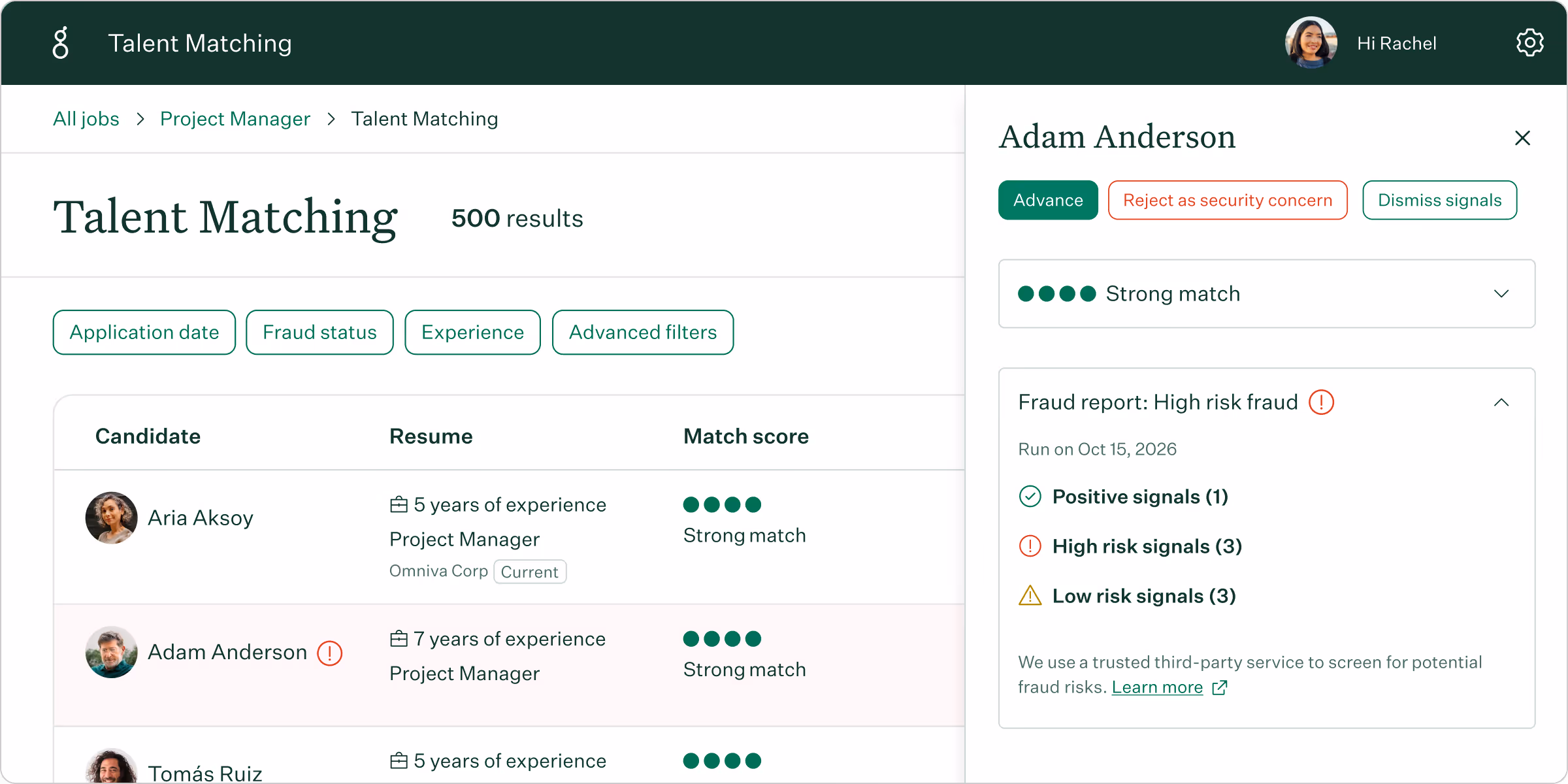
Task: Click the fraud alert icon beside Adam Anderson's name
Action: point(329,653)
